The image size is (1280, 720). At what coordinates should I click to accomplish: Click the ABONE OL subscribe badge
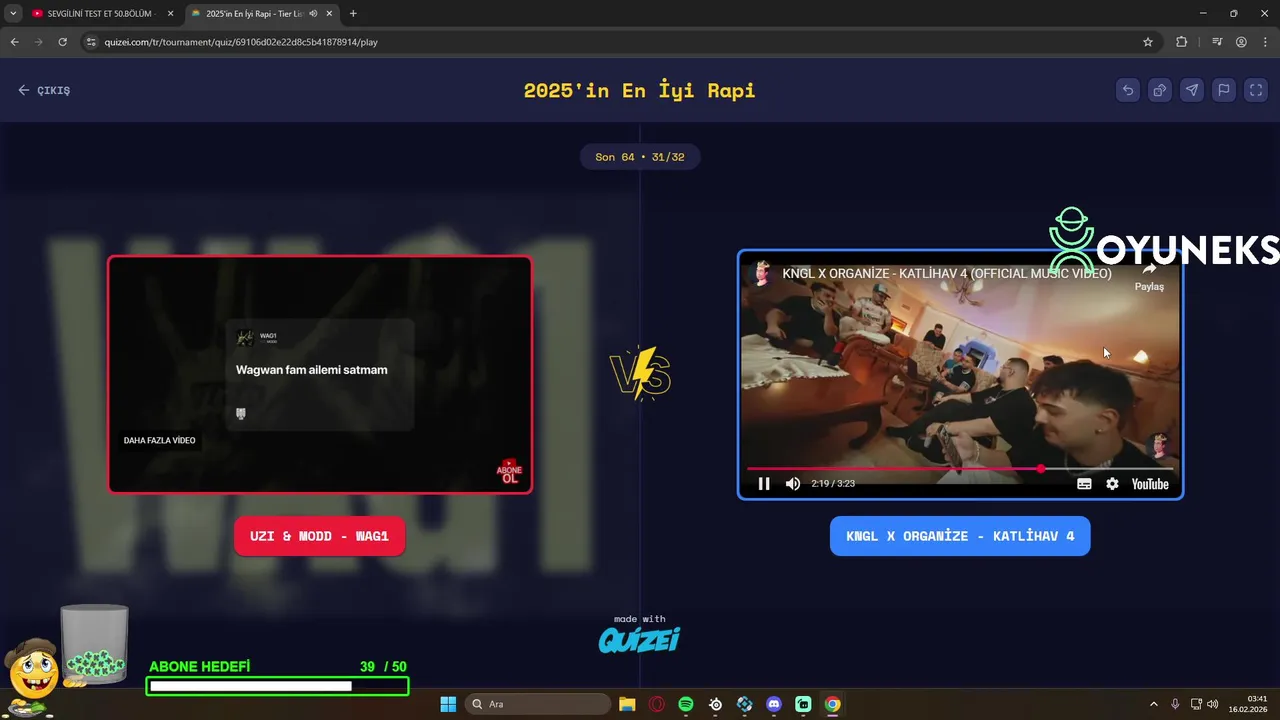point(509,472)
